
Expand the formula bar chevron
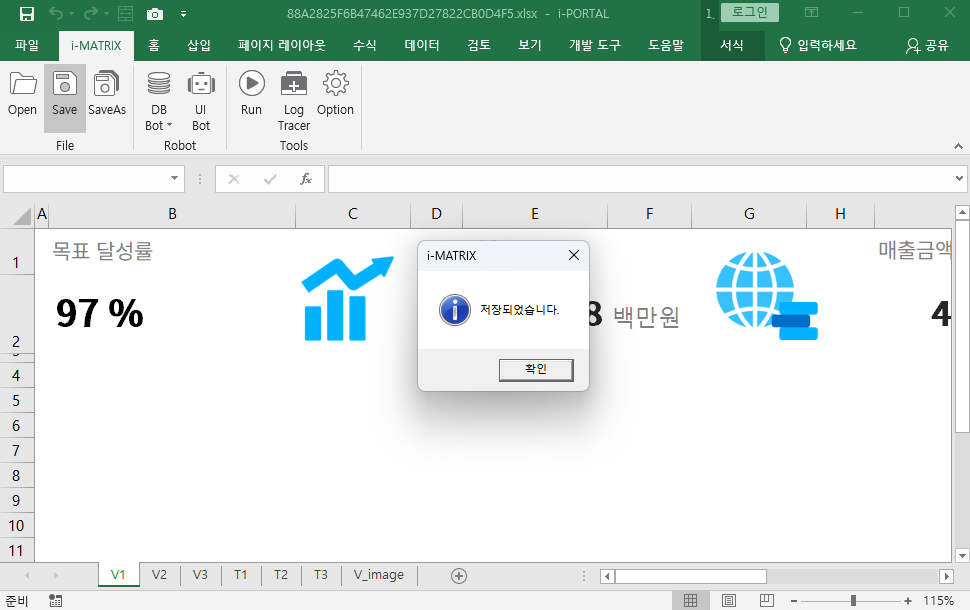coord(959,179)
